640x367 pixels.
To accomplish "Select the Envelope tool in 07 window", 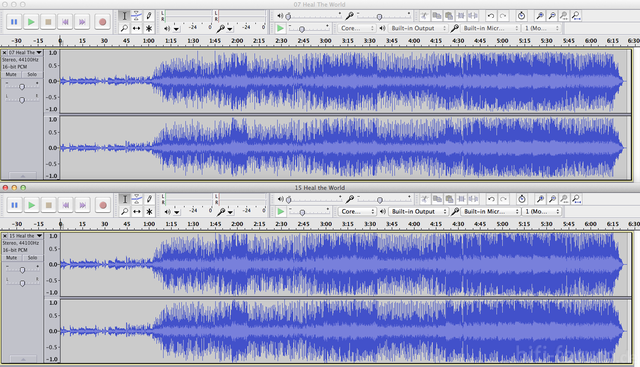I will click(x=137, y=16).
